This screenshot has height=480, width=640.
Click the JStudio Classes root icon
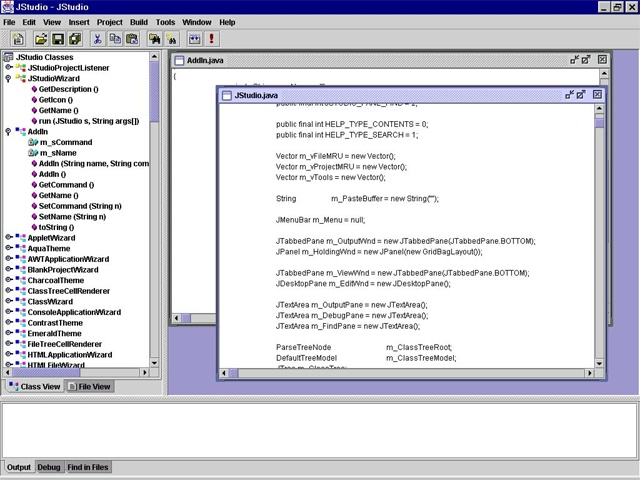[8, 57]
